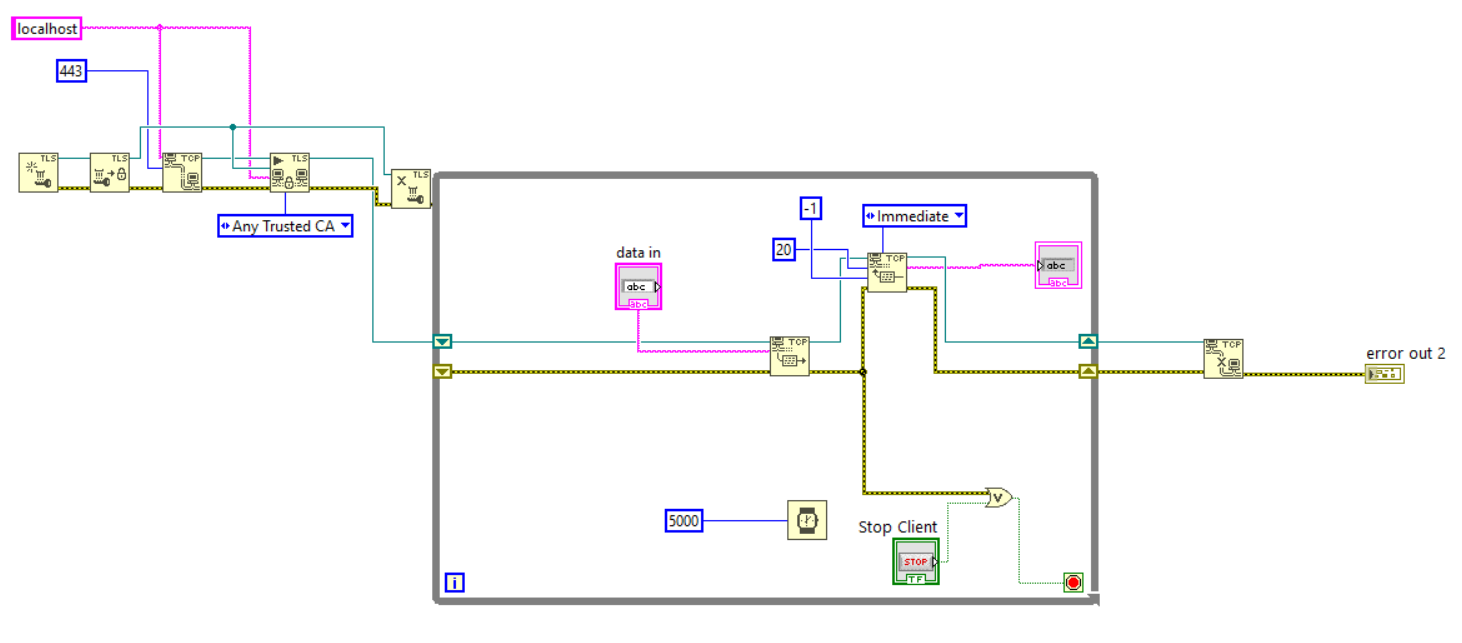Select the 443 port numeric constant
Image resolution: width=1462 pixels, height=643 pixels.
point(71,71)
